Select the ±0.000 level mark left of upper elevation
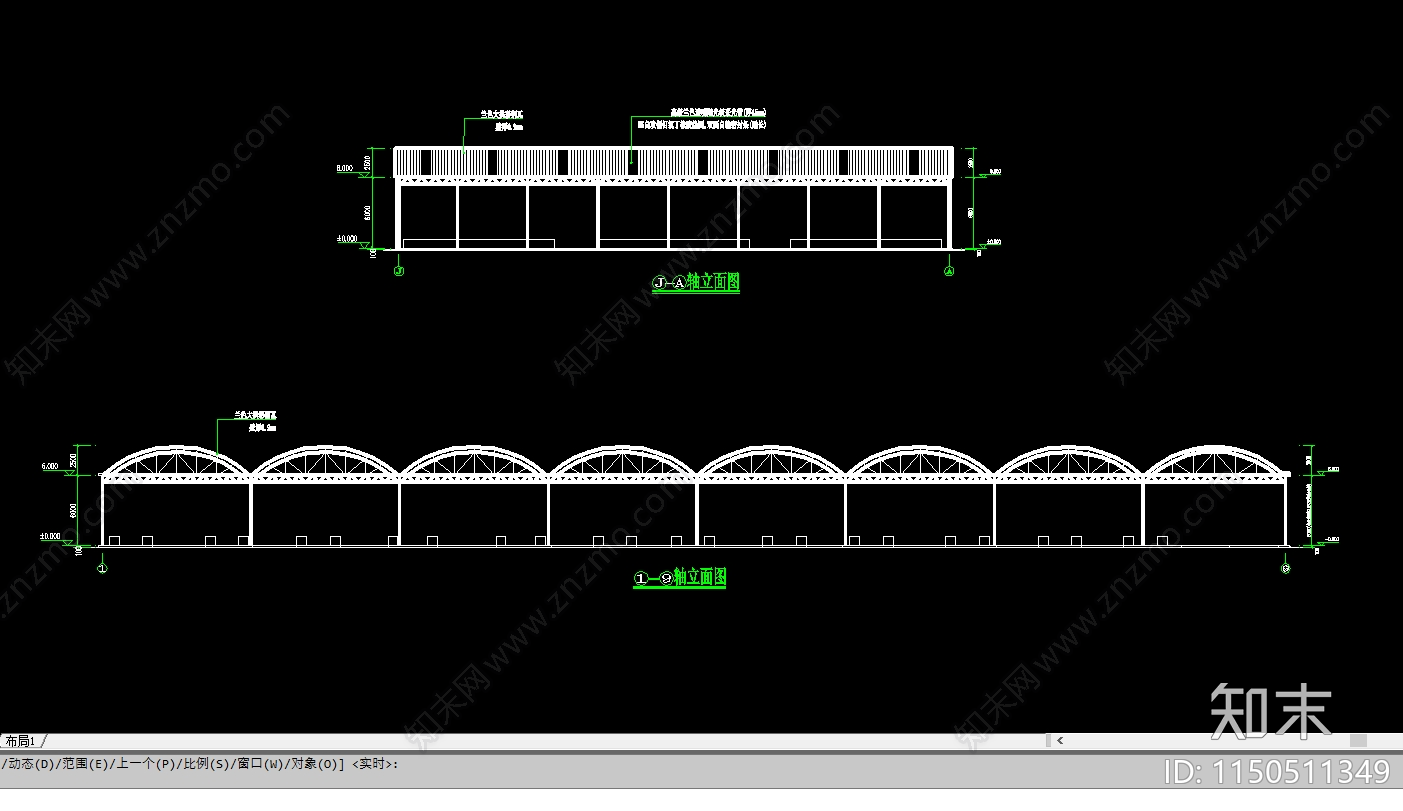This screenshot has width=1403, height=811. coord(345,239)
